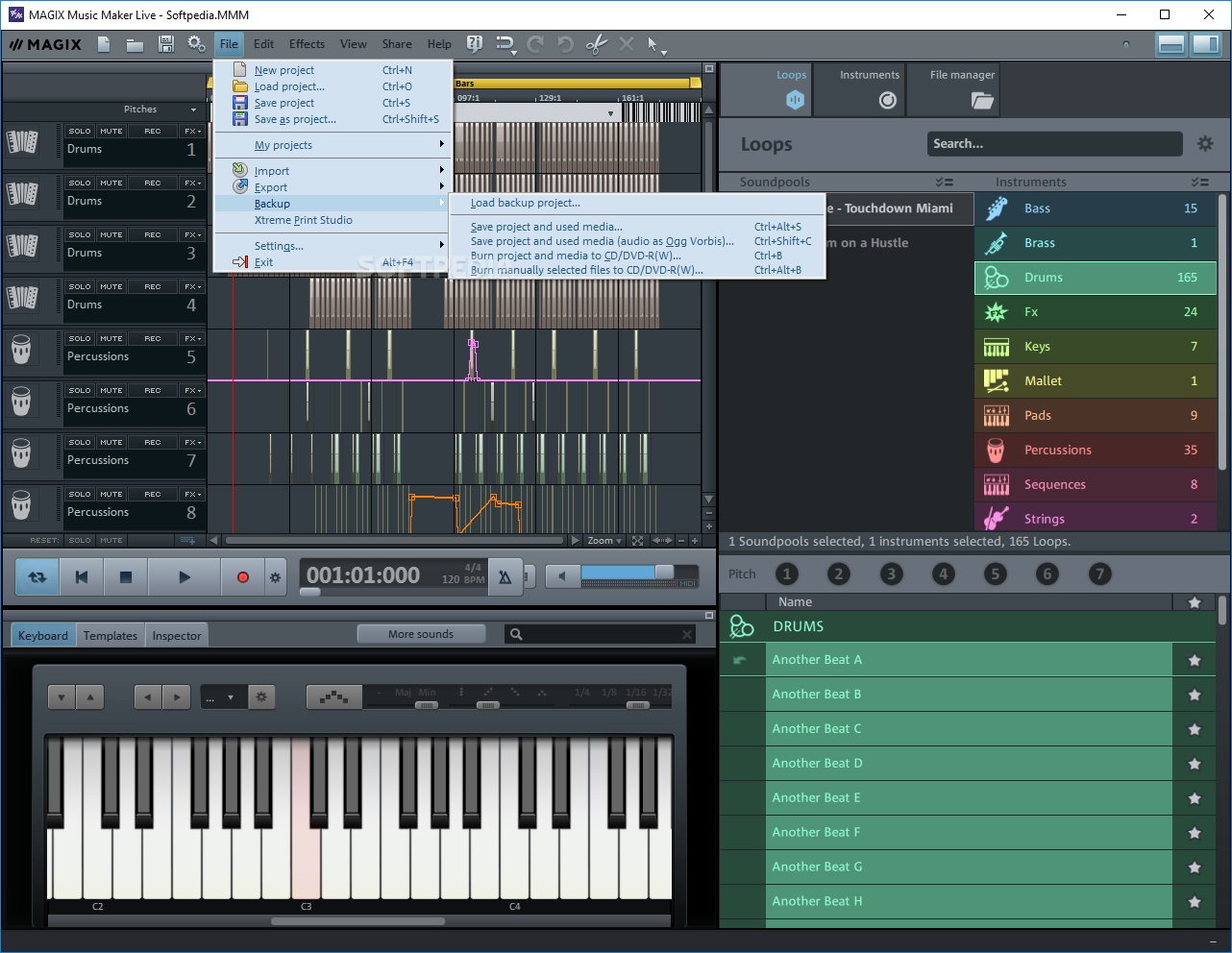Open keyboard preset dropdown

click(x=223, y=697)
